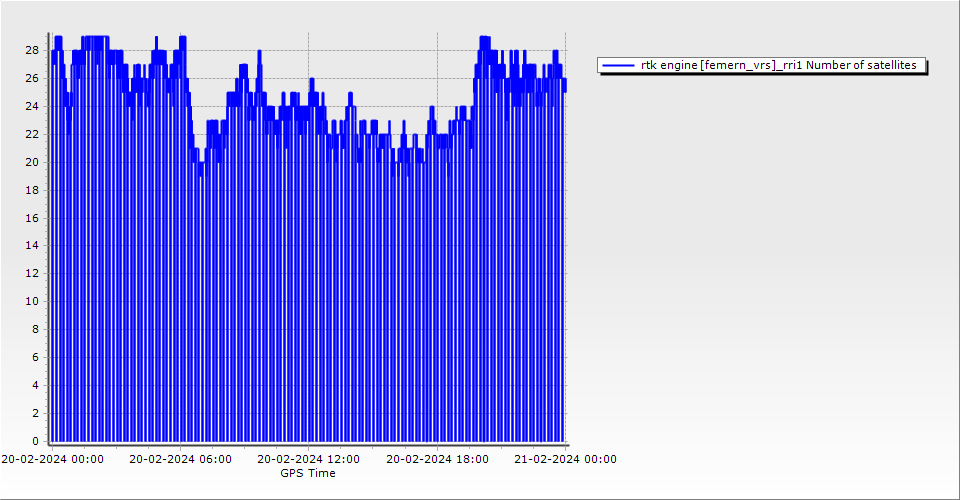960x500 pixels.
Task: Click the y-axis tick label 24
Action: pos(32,106)
